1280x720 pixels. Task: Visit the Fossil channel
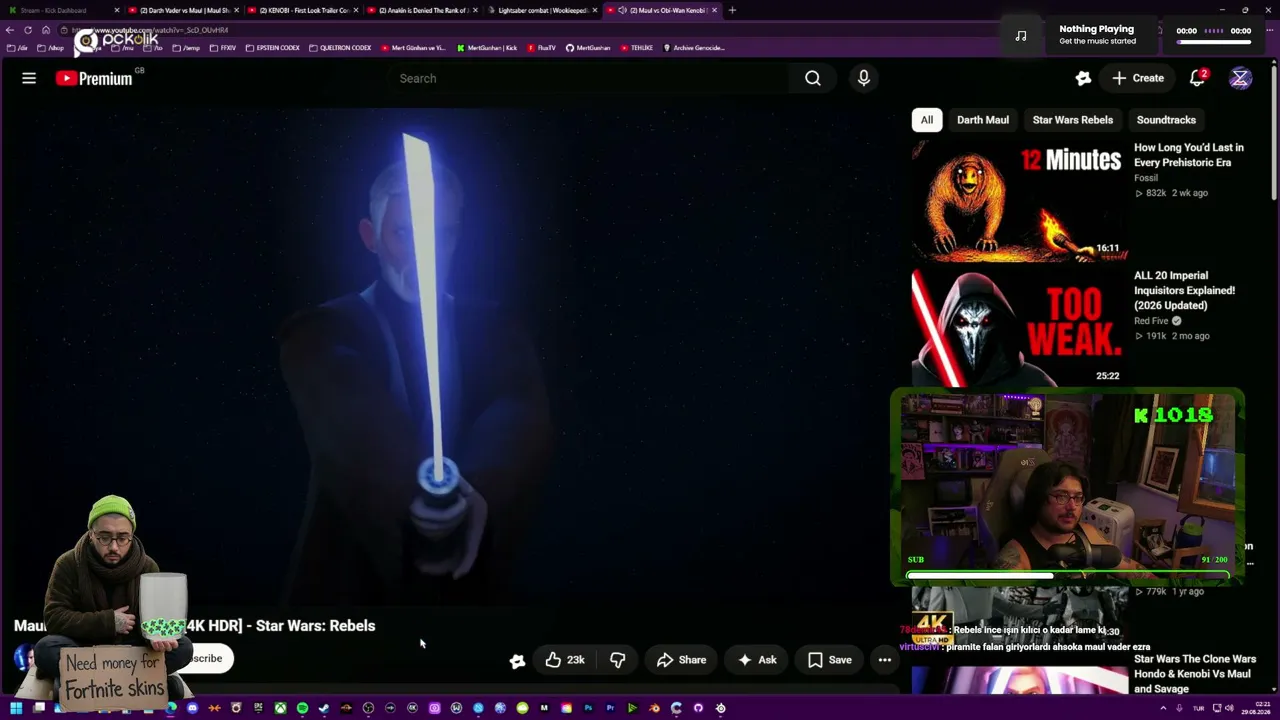tap(1146, 178)
